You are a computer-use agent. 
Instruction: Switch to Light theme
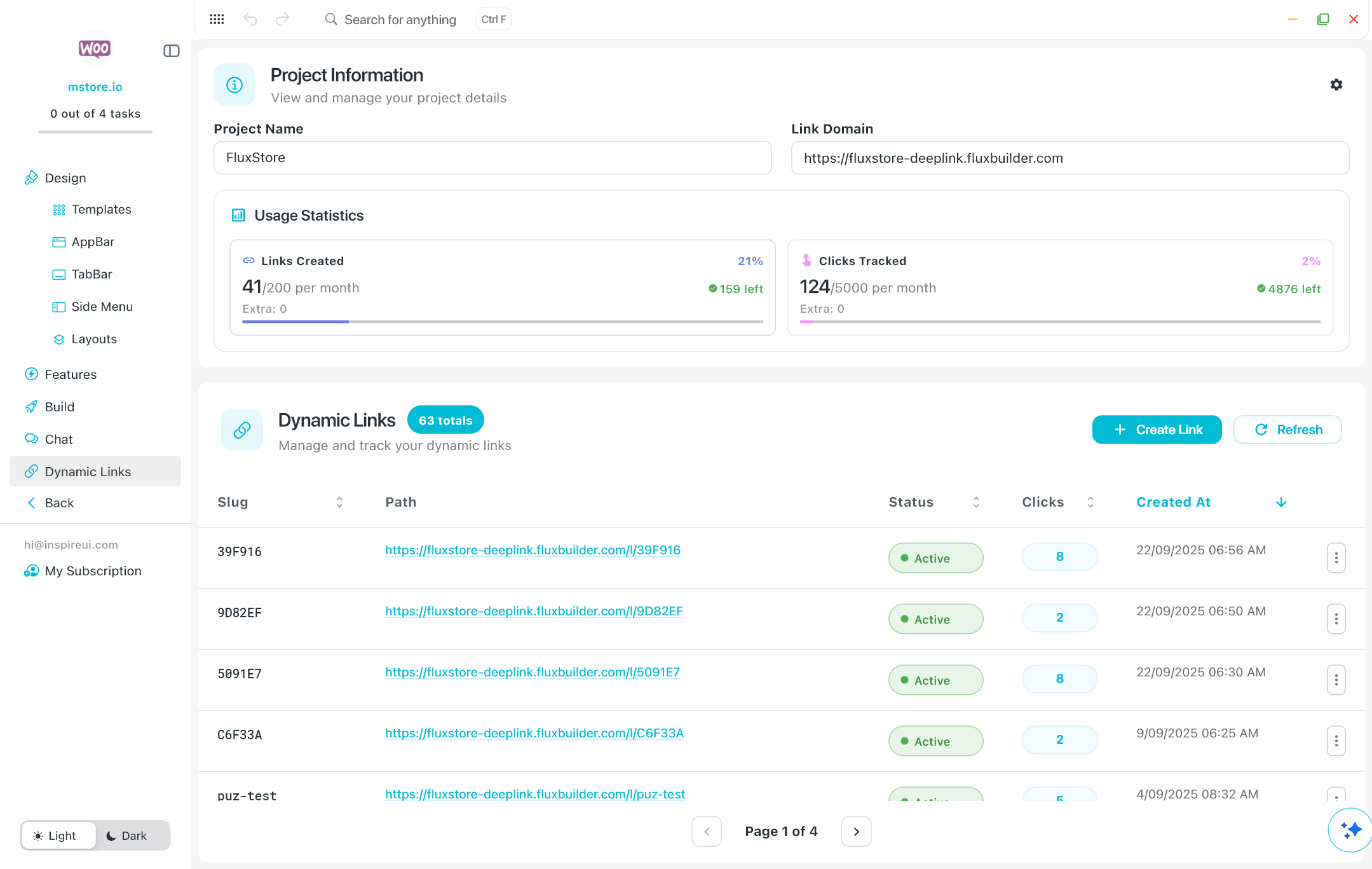click(55, 835)
